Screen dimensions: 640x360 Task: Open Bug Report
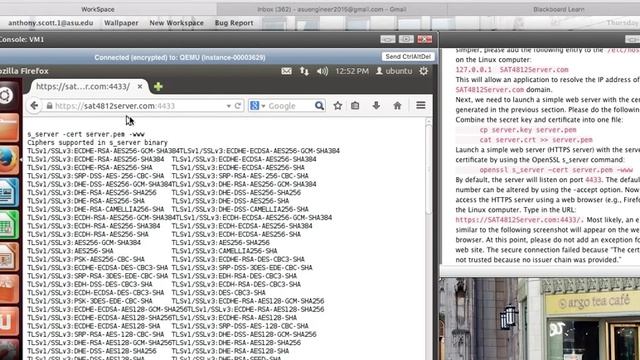pos(234,23)
